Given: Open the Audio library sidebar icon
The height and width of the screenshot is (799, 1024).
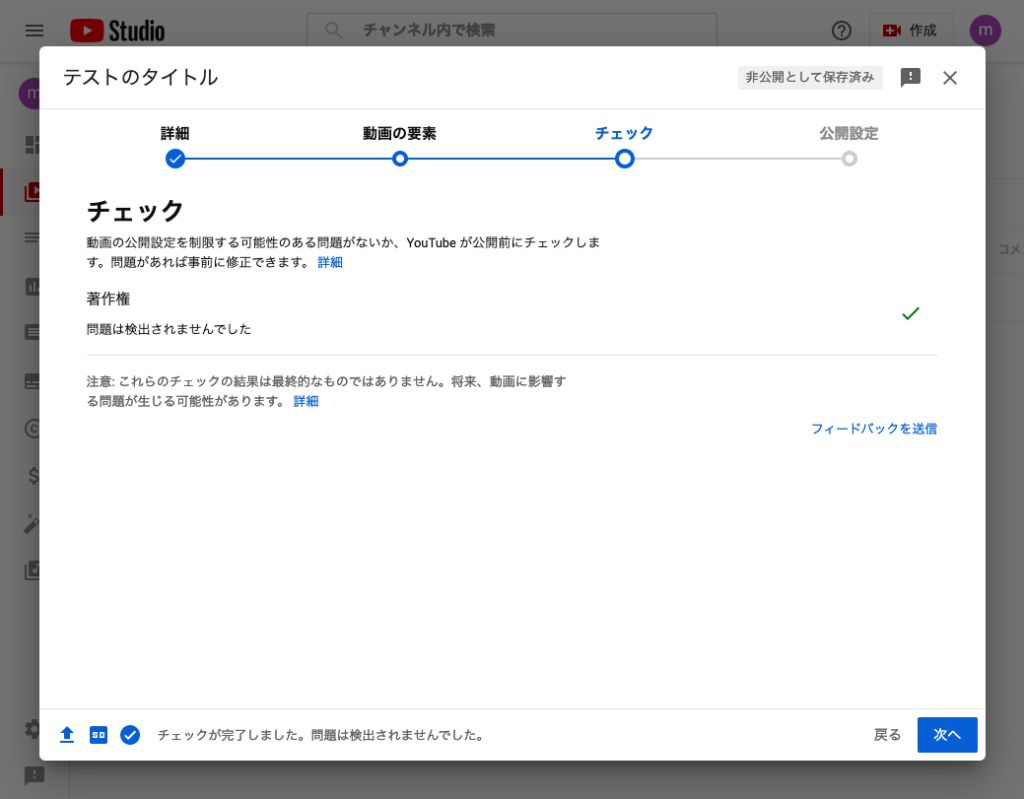Looking at the screenshot, I should tap(34, 570).
